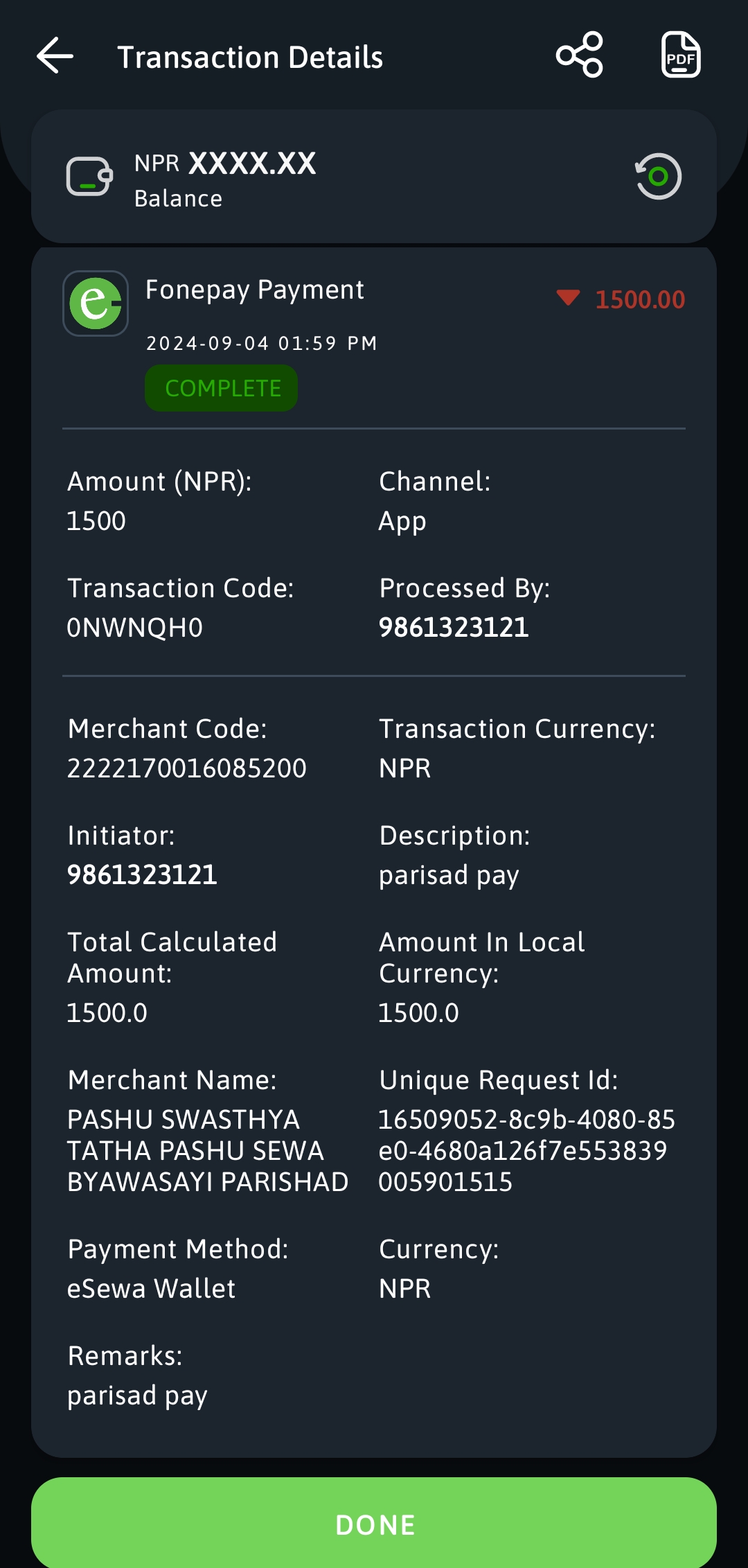Tap the red down-arrow debit indicator
Image resolution: width=748 pixels, height=1568 pixels.
tap(568, 298)
